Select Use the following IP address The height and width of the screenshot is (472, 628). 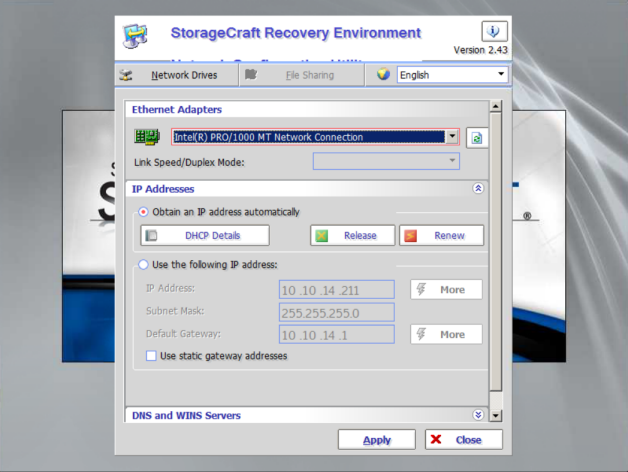143,265
